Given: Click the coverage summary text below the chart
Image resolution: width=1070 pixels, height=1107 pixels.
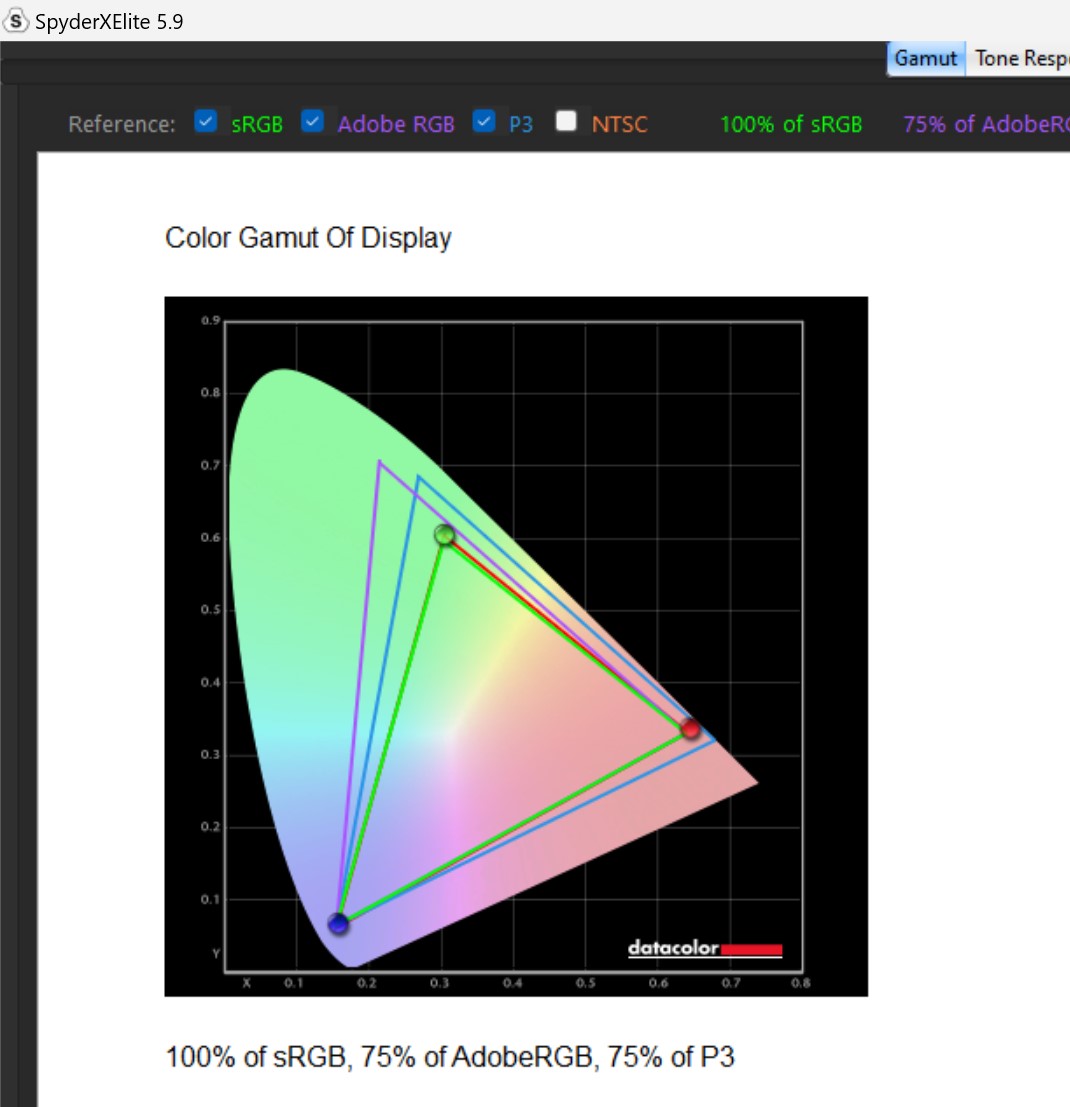Looking at the screenshot, I should 450,1057.
